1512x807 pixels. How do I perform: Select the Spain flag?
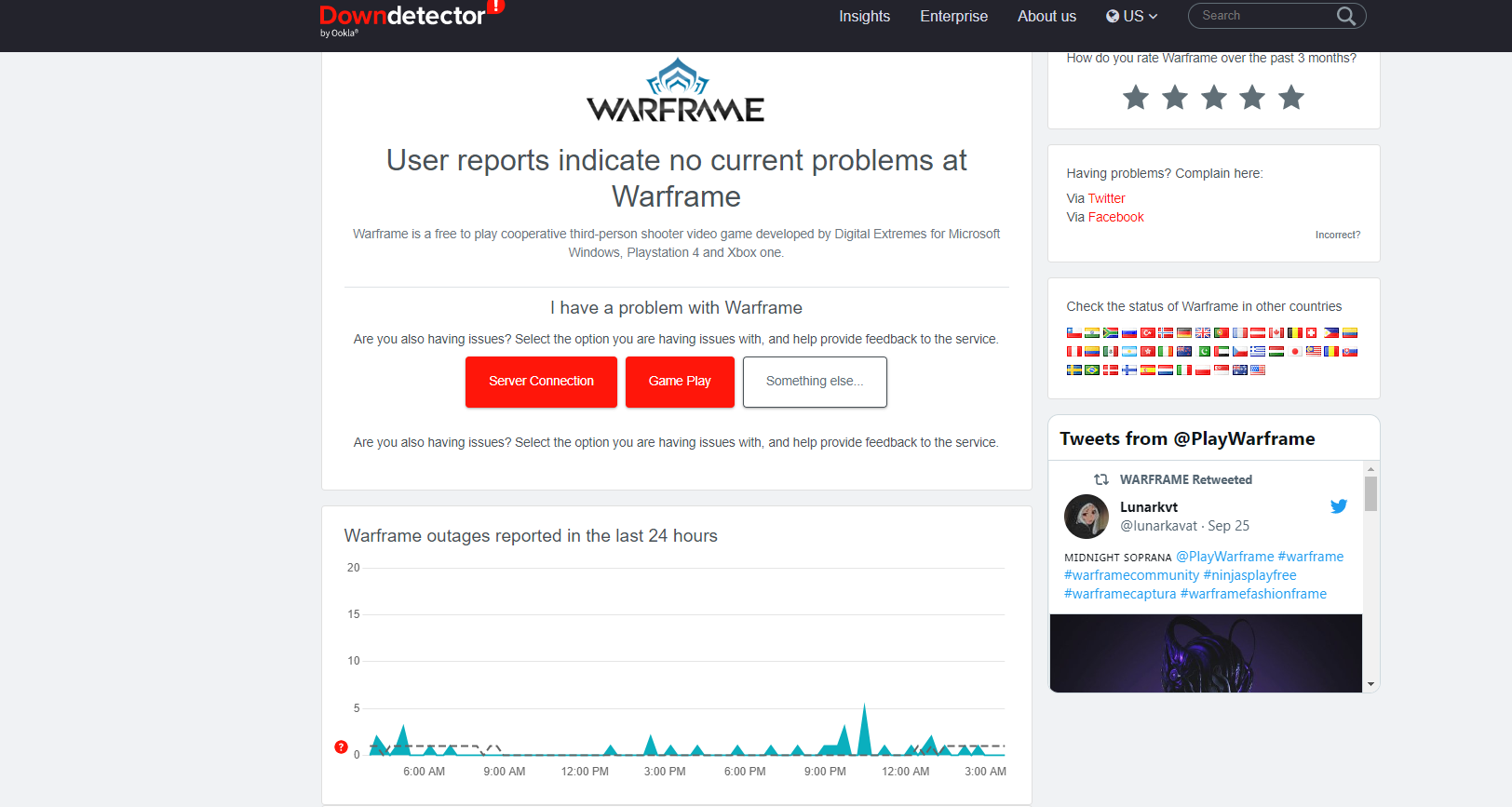[x=1148, y=370]
